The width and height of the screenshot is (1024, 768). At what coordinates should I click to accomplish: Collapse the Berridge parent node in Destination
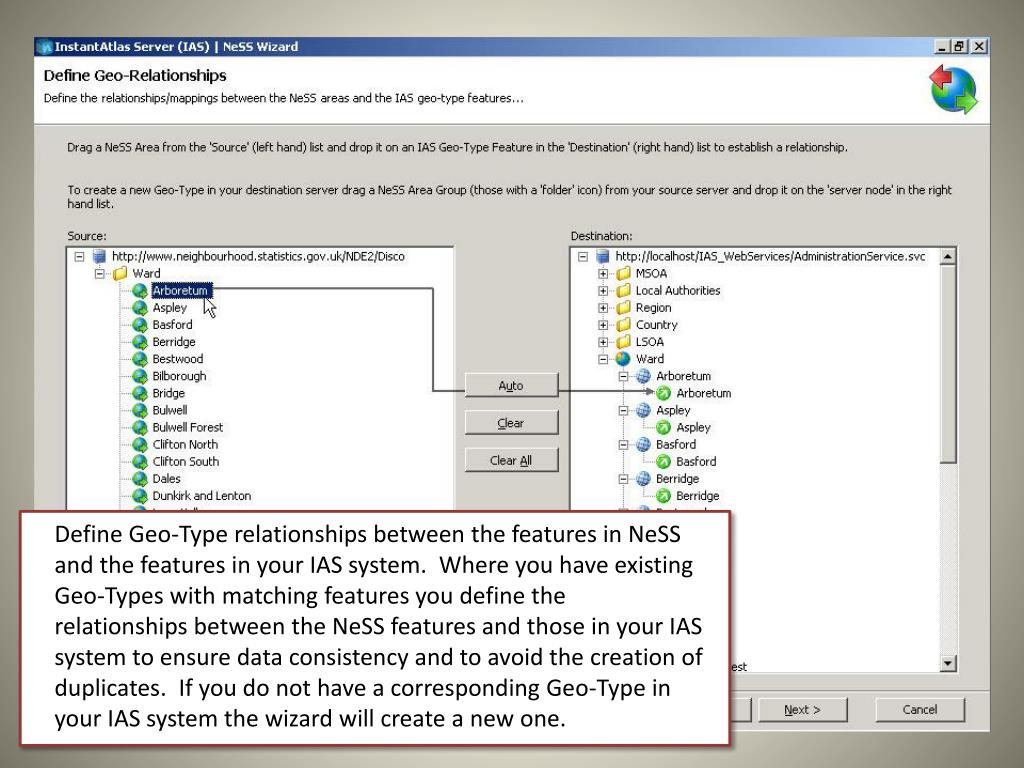(624, 479)
